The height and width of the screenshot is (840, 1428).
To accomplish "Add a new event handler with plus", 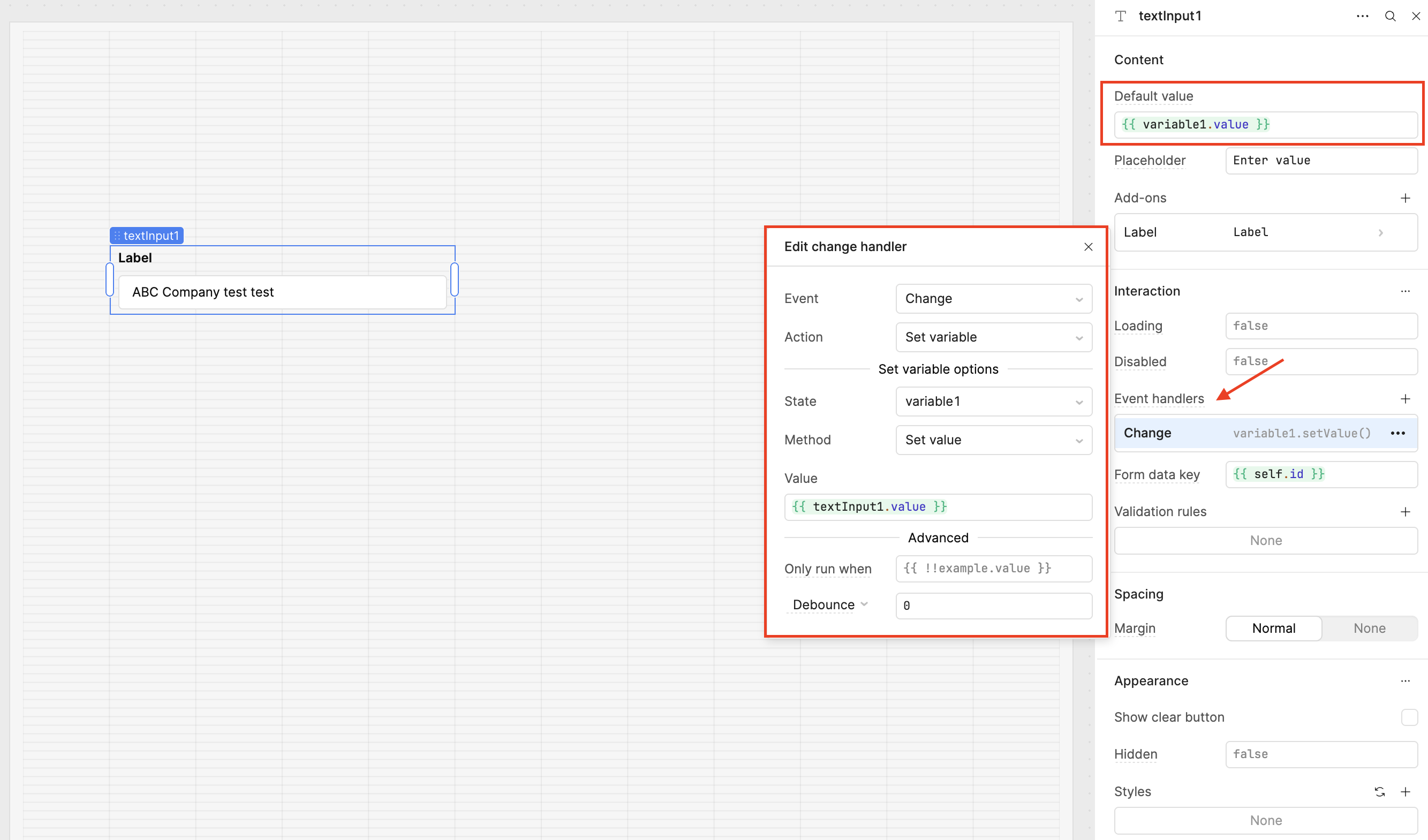I will click(1405, 399).
